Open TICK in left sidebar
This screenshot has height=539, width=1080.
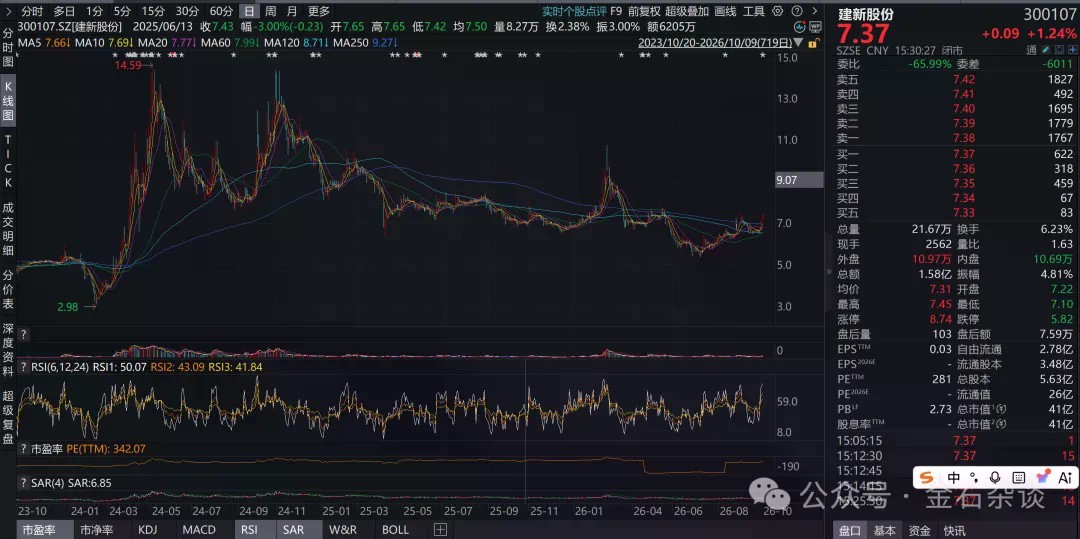[8, 160]
